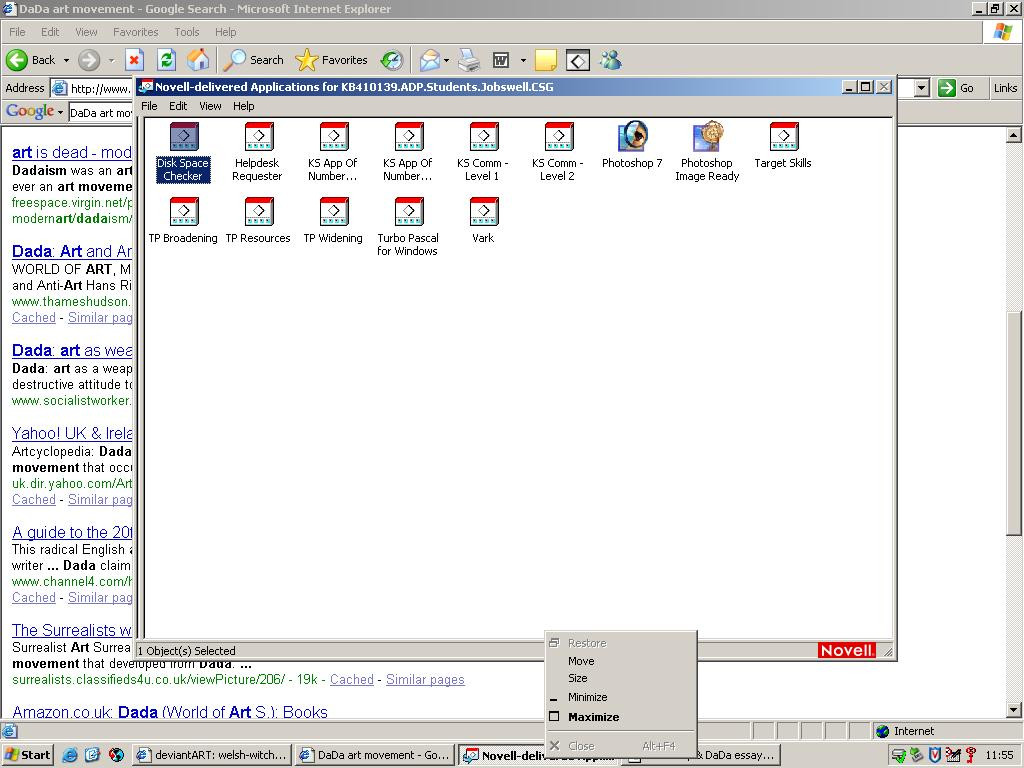Choose Maximize from the system context menu
Viewport: 1024px width, 768px height.
point(621,716)
